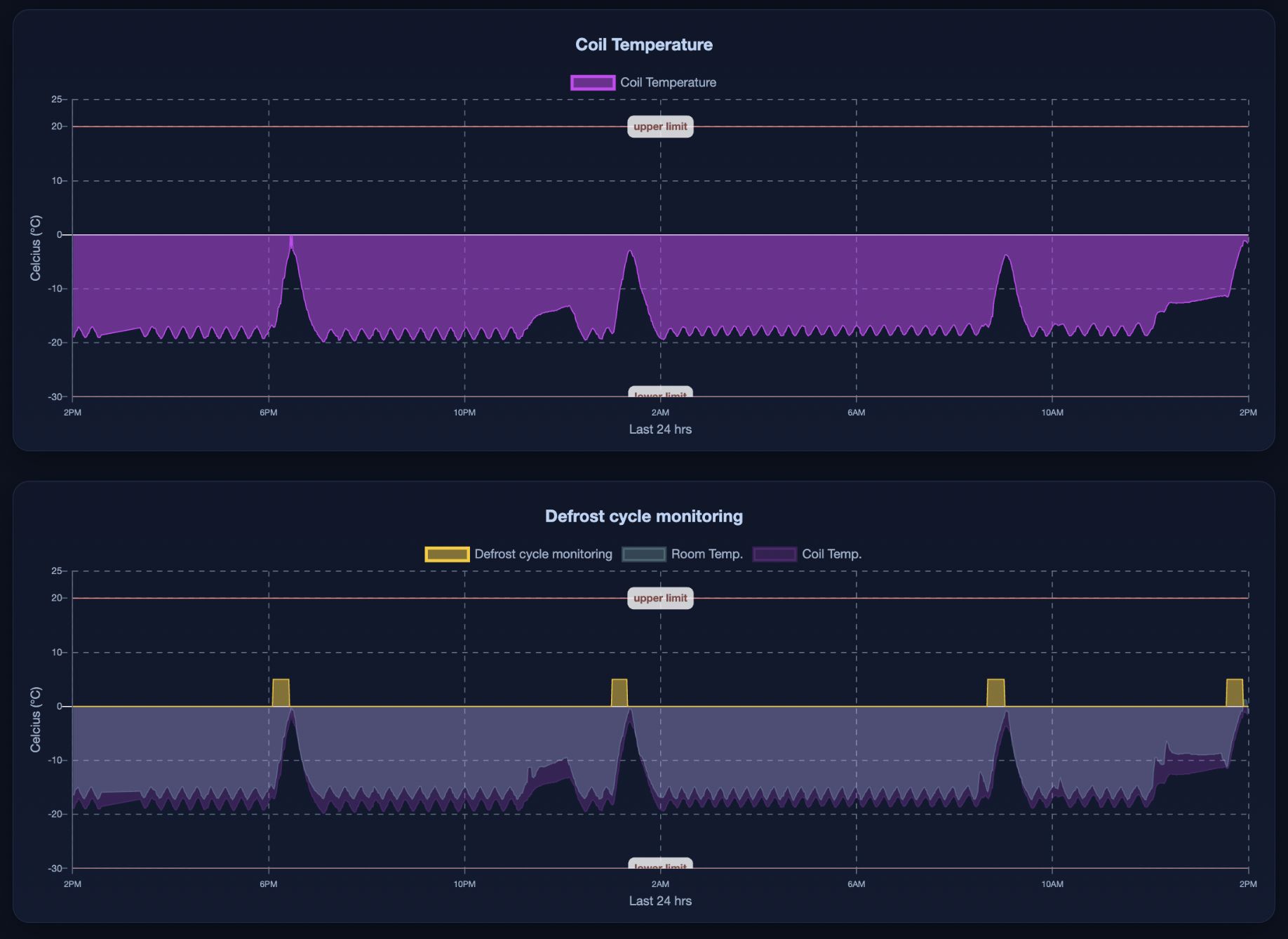Click the upper limit label on top chart
Viewport: 1288px width, 939px height.
tap(659, 126)
